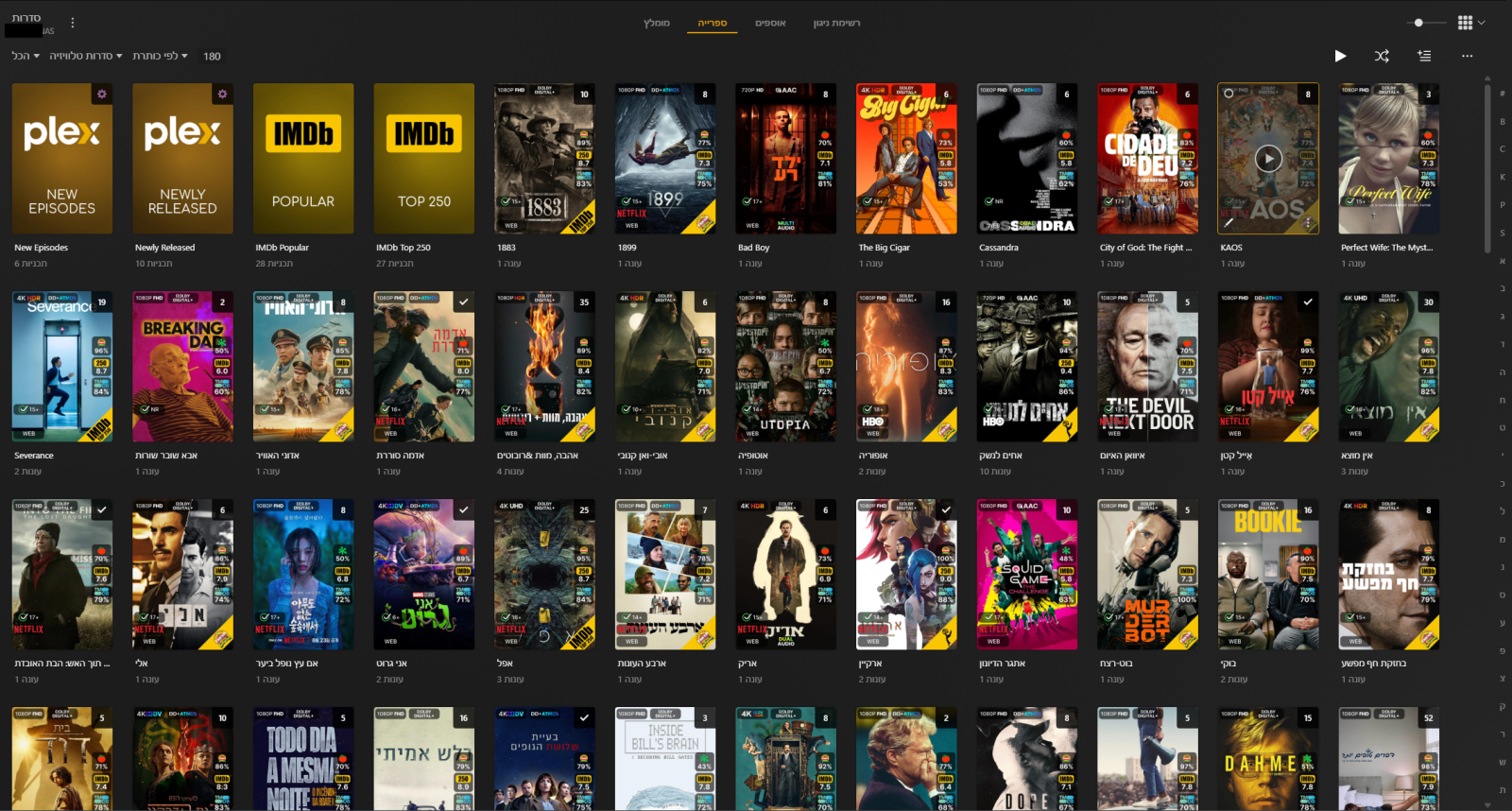Jump to letter S in index

coord(1503,233)
